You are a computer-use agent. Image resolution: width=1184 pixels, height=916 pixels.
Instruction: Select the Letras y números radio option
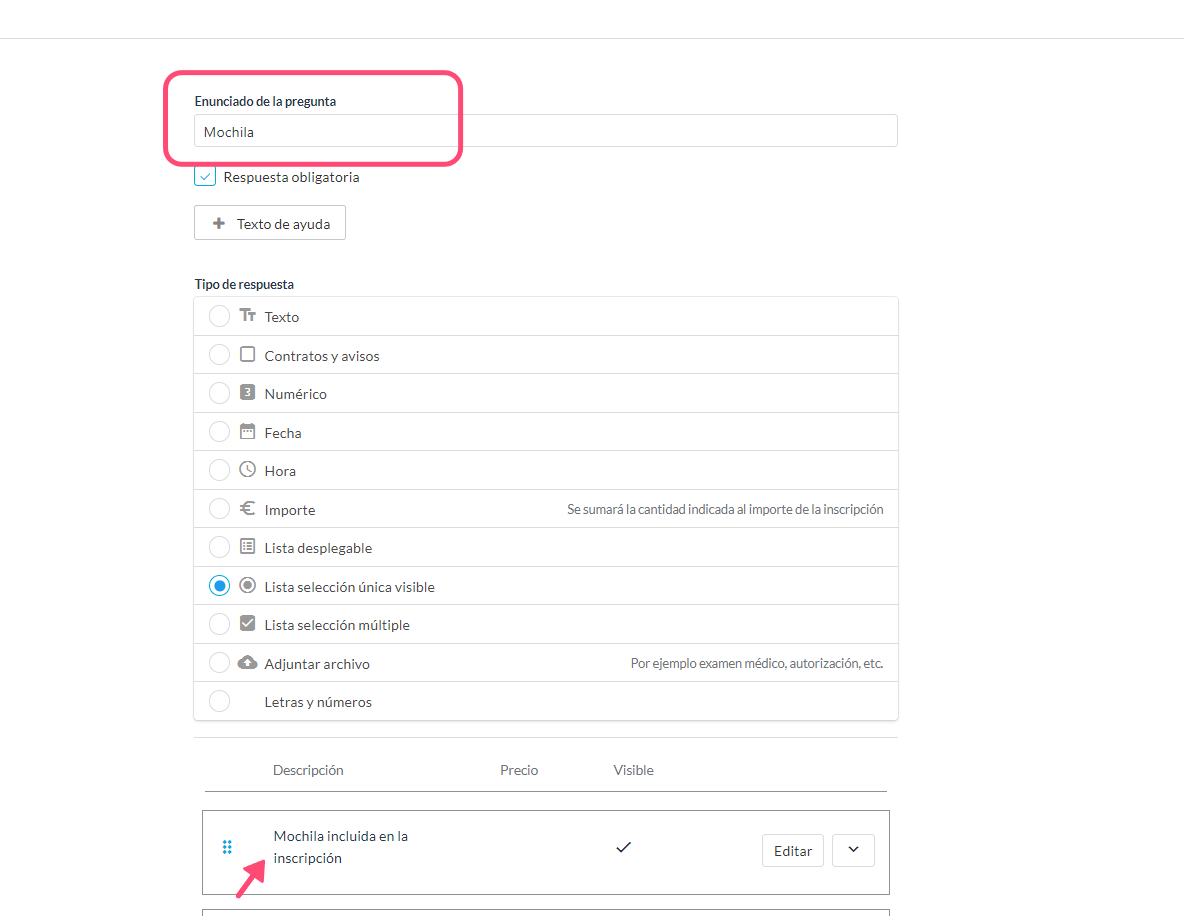click(x=219, y=702)
